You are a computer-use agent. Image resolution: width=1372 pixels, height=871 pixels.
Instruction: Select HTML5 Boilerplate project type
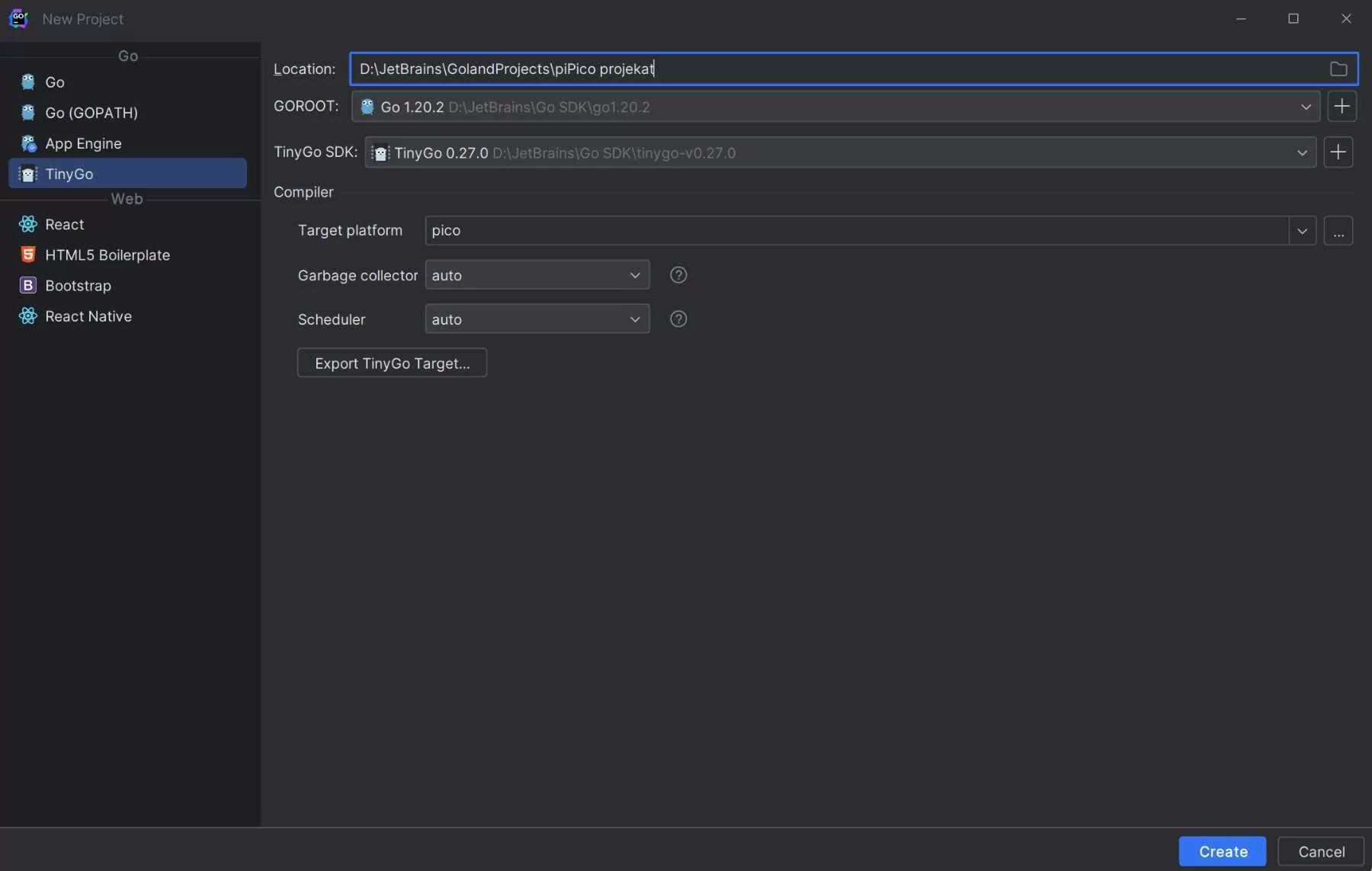coord(128,255)
